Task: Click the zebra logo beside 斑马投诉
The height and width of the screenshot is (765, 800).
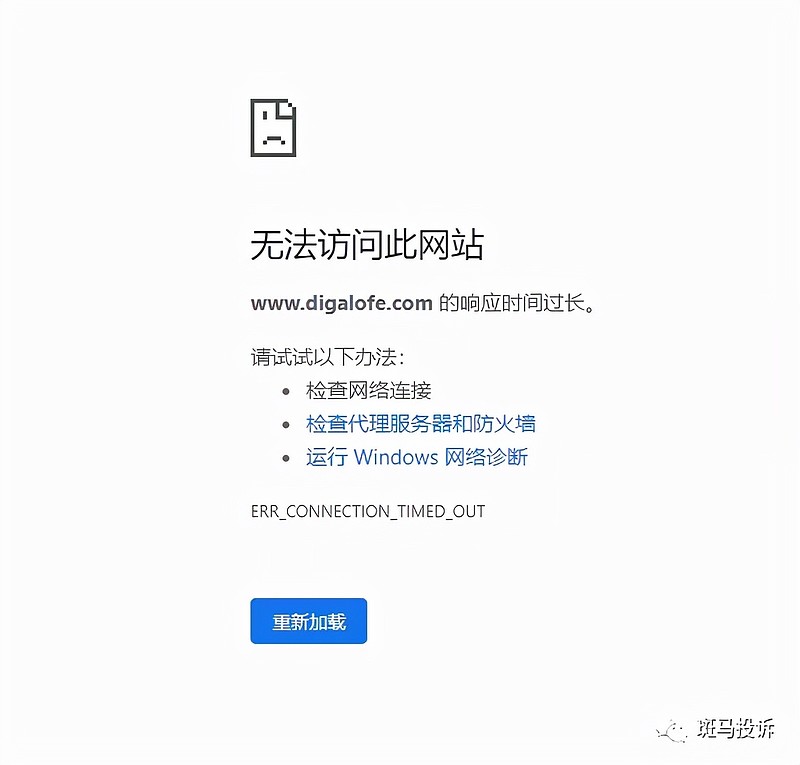Action: pyautogui.click(x=672, y=732)
